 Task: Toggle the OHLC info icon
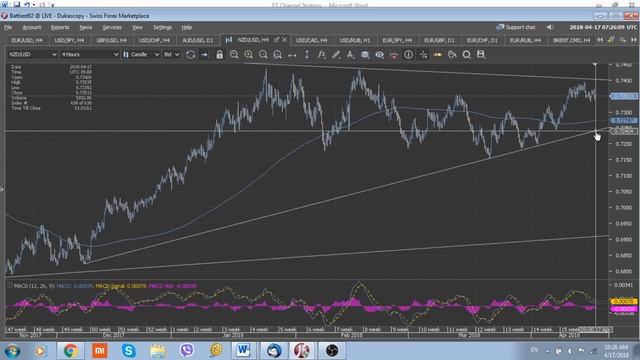(x=409, y=54)
